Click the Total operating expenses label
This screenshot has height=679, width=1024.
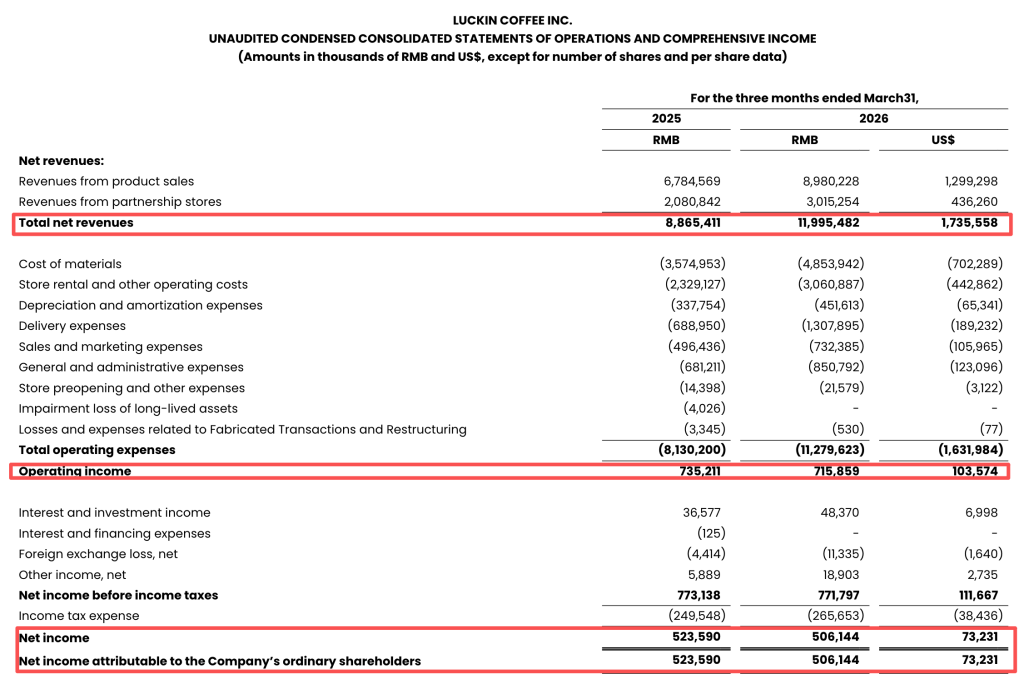click(97, 450)
